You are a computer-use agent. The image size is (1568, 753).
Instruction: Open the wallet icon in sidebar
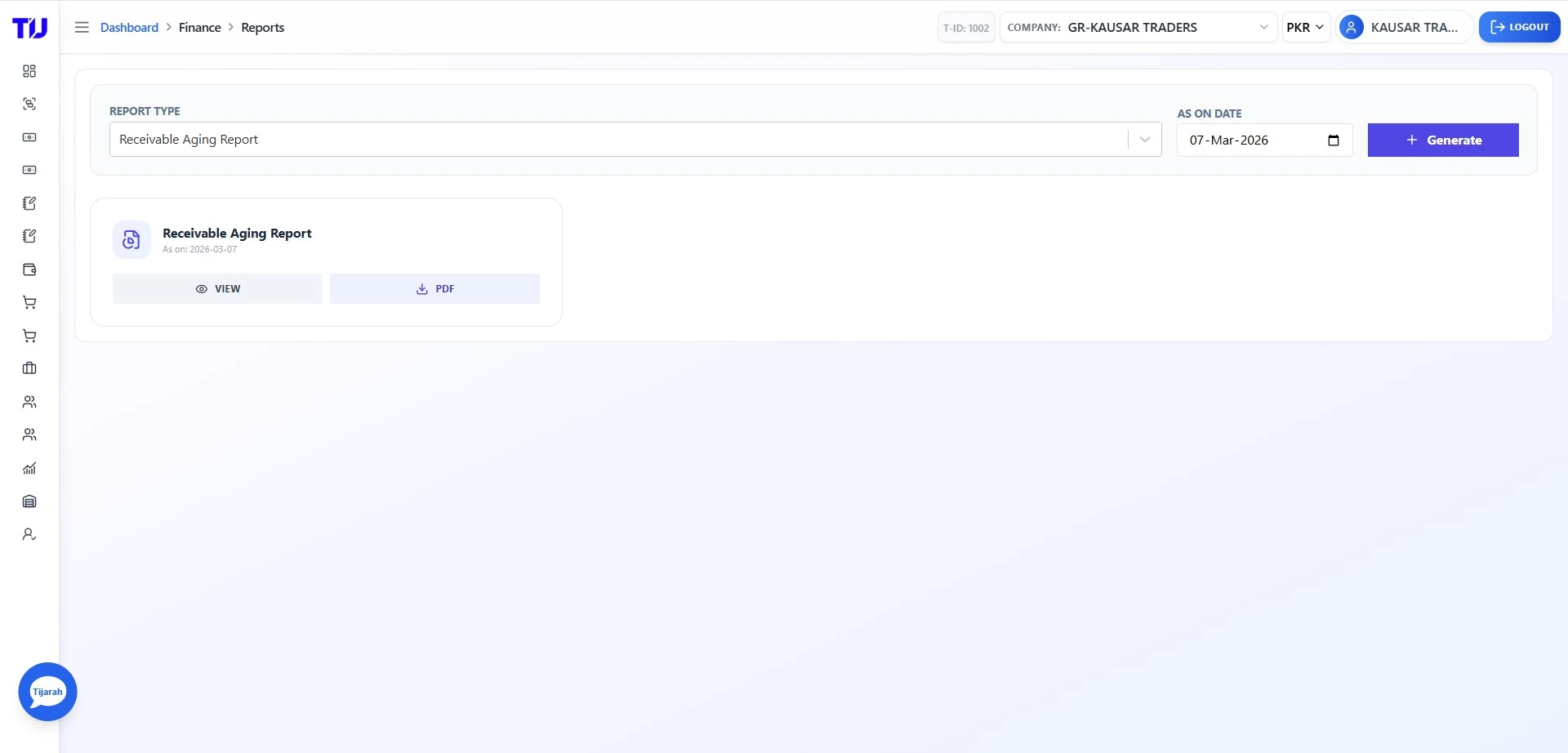29,270
